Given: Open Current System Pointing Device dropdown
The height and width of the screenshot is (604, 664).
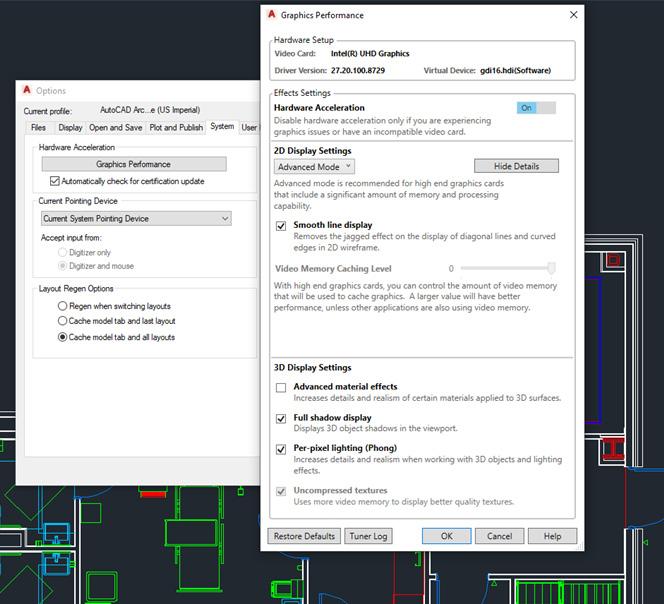Looking at the screenshot, I should point(136,219).
